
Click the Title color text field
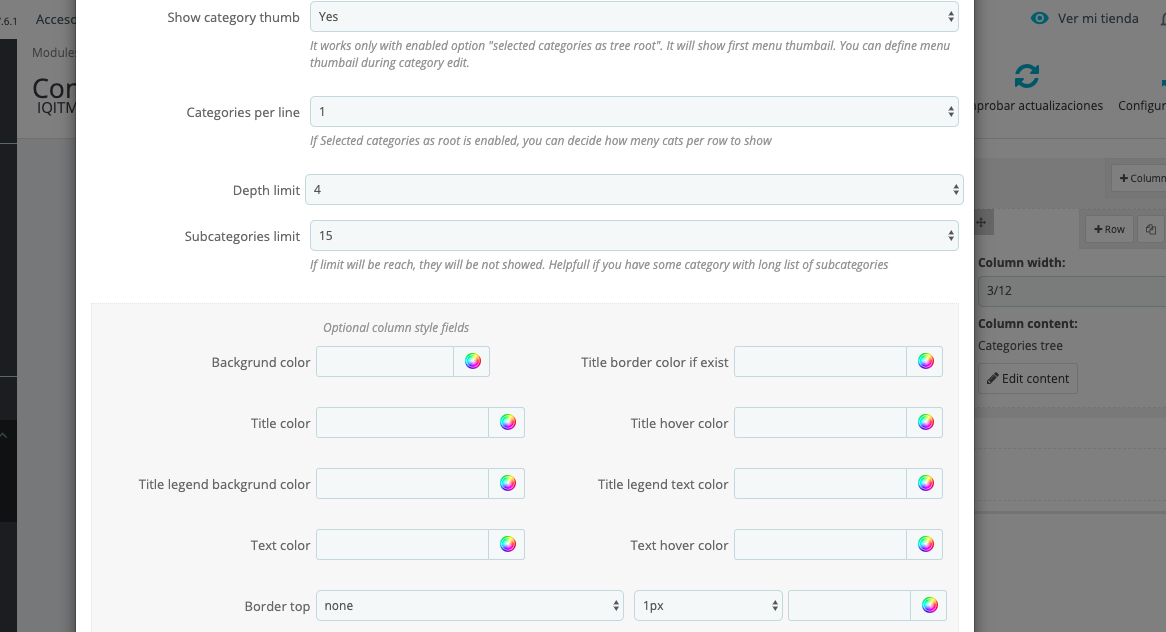402,423
